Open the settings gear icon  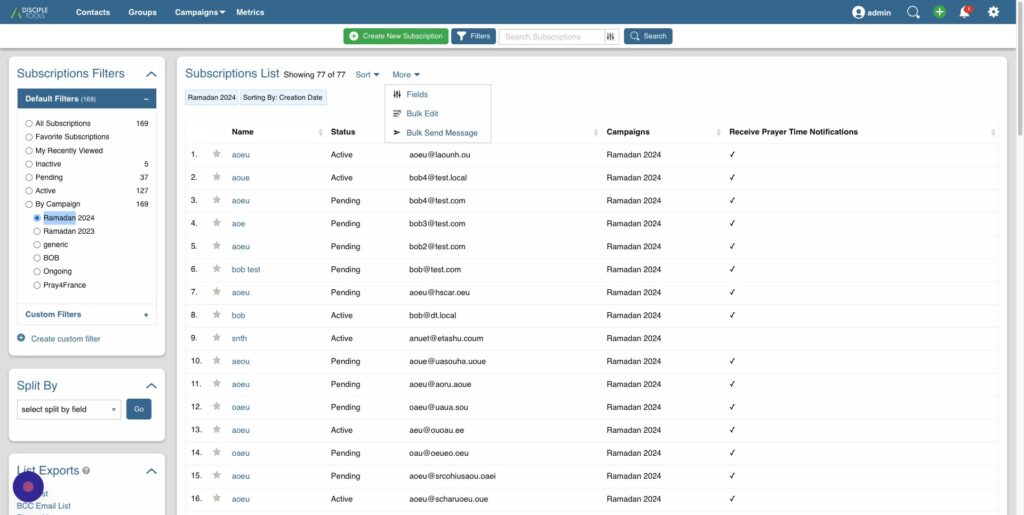pyautogui.click(x=993, y=12)
